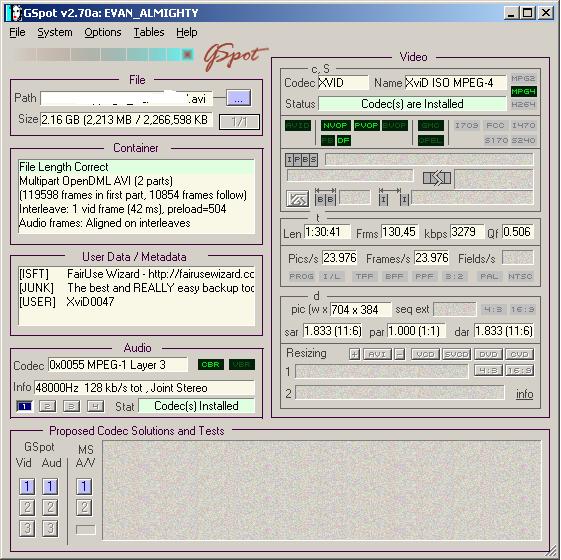Click the Resizing plus button
561x560 pixels.
(x=354, y=354)
